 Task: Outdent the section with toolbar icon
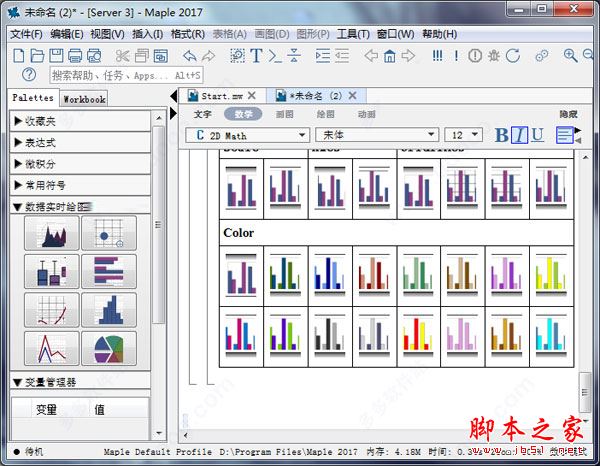[x=342, y=56]
